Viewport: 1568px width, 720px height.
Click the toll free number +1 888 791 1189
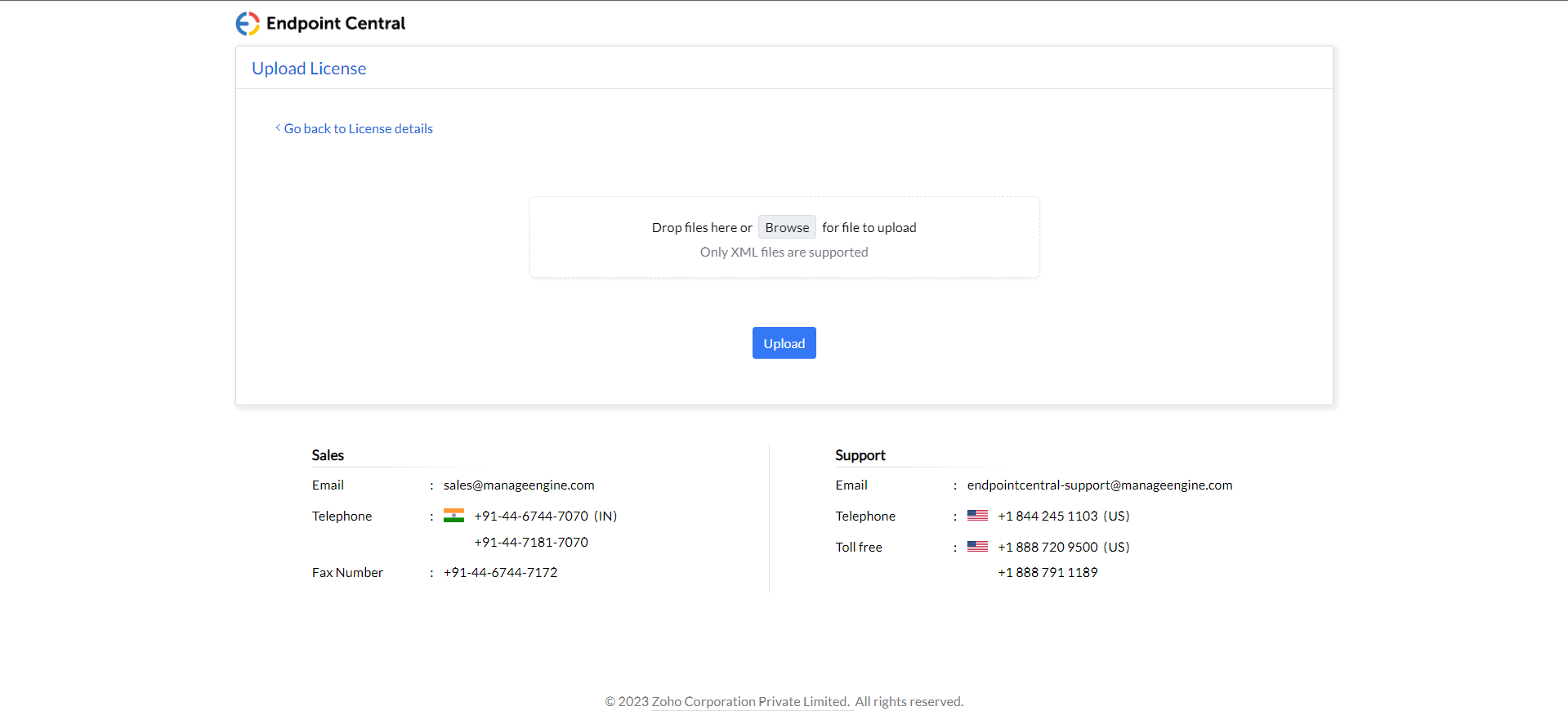[x=1048, y=573]
